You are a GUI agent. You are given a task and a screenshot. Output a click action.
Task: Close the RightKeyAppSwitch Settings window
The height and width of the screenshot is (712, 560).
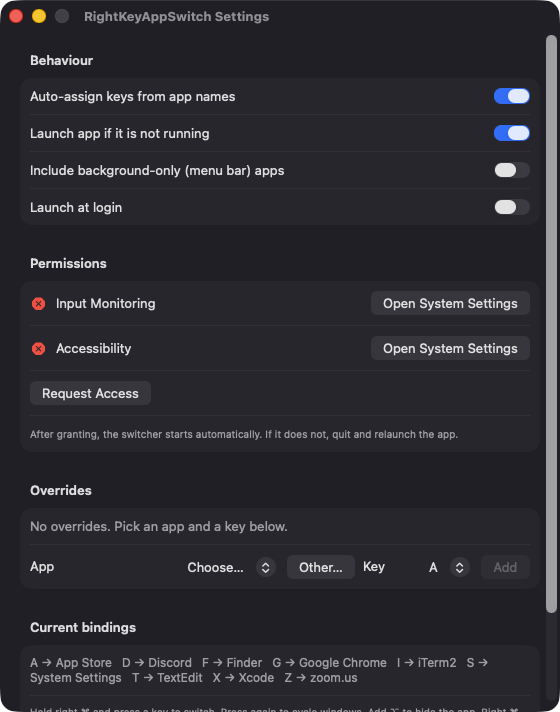click(x=16, y=16)
